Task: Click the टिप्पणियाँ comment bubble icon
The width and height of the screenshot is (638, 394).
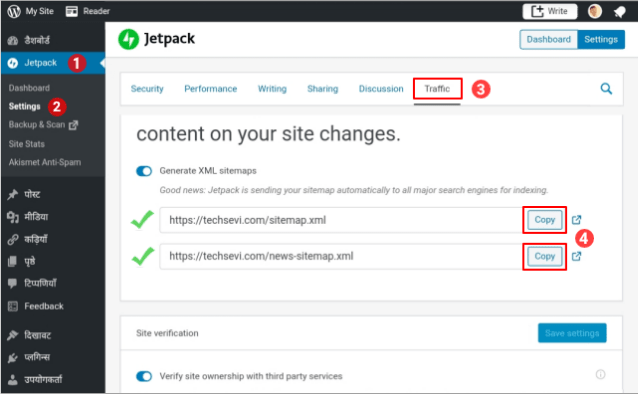Action: [13, 283]
